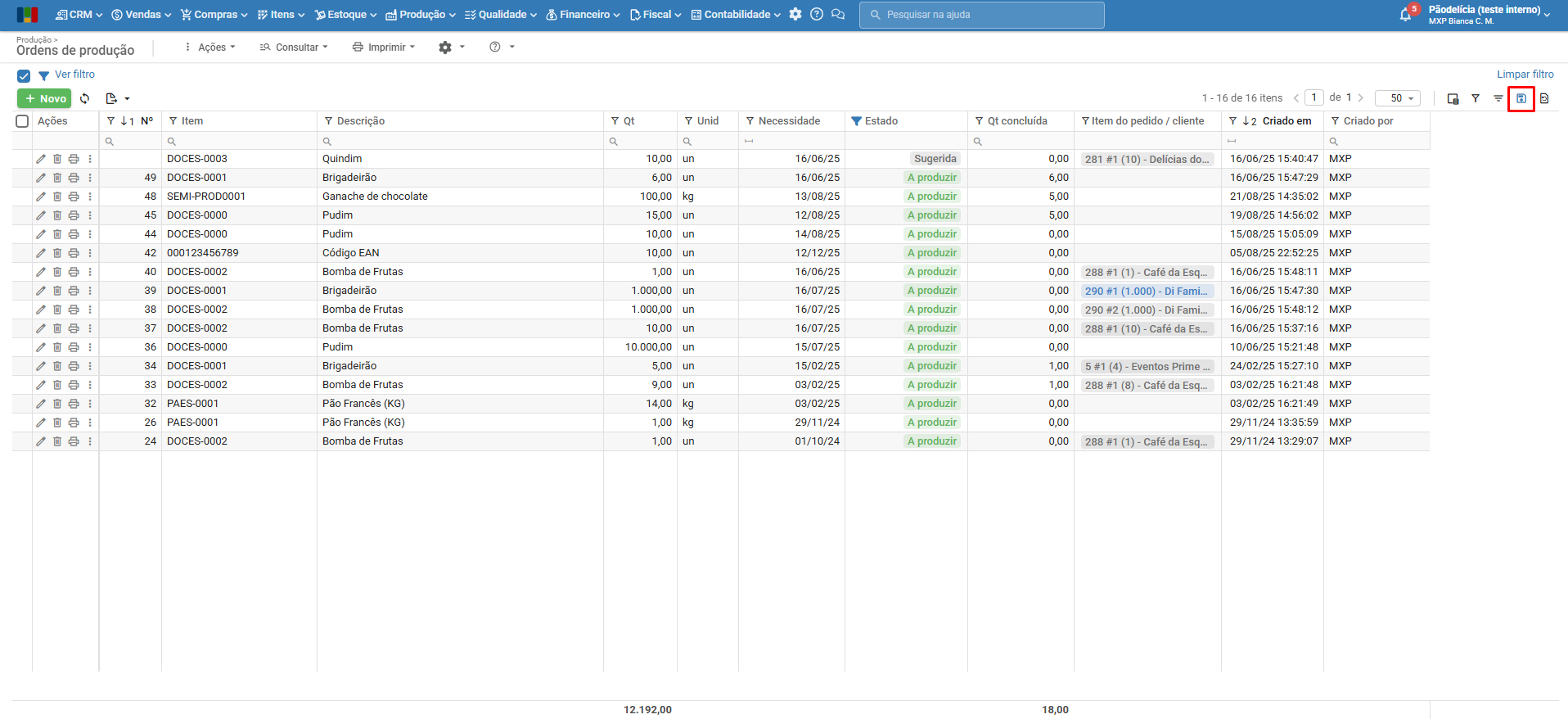Tick the select-all checkbox in grid header

(23, 121)
